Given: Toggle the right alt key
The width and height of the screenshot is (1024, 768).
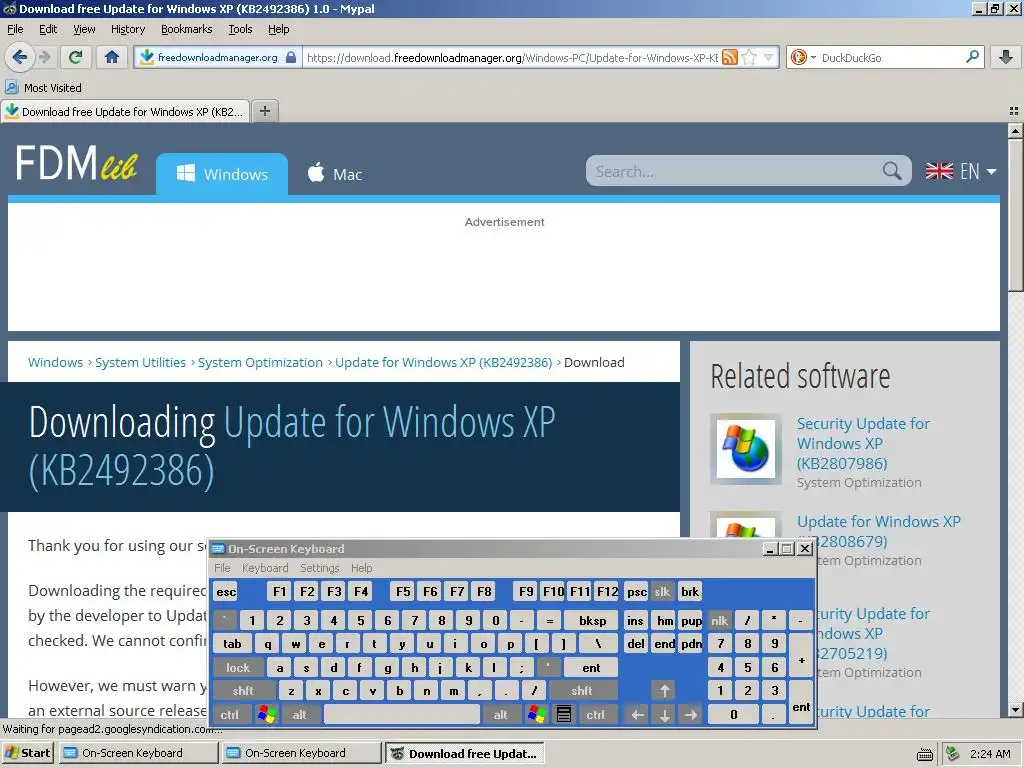Looking at the screenshot, I should click(500, 714).
